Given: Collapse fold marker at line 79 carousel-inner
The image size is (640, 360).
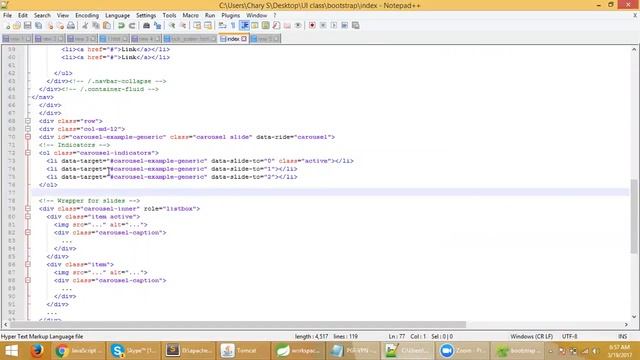Looking at the screenshot, I should tap(28, 209).
